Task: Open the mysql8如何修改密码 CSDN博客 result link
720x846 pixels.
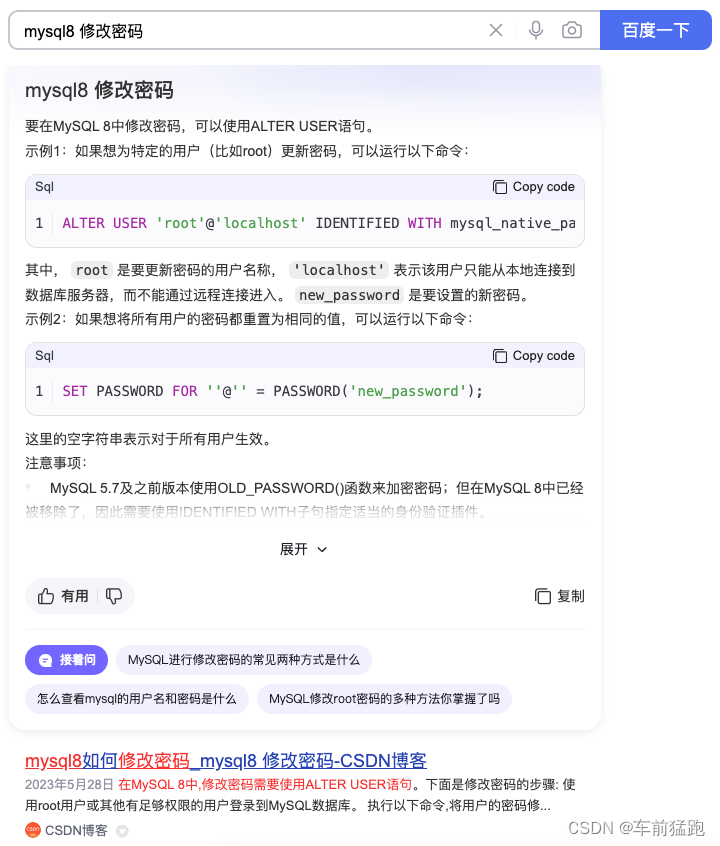Action: coord(226,761)
